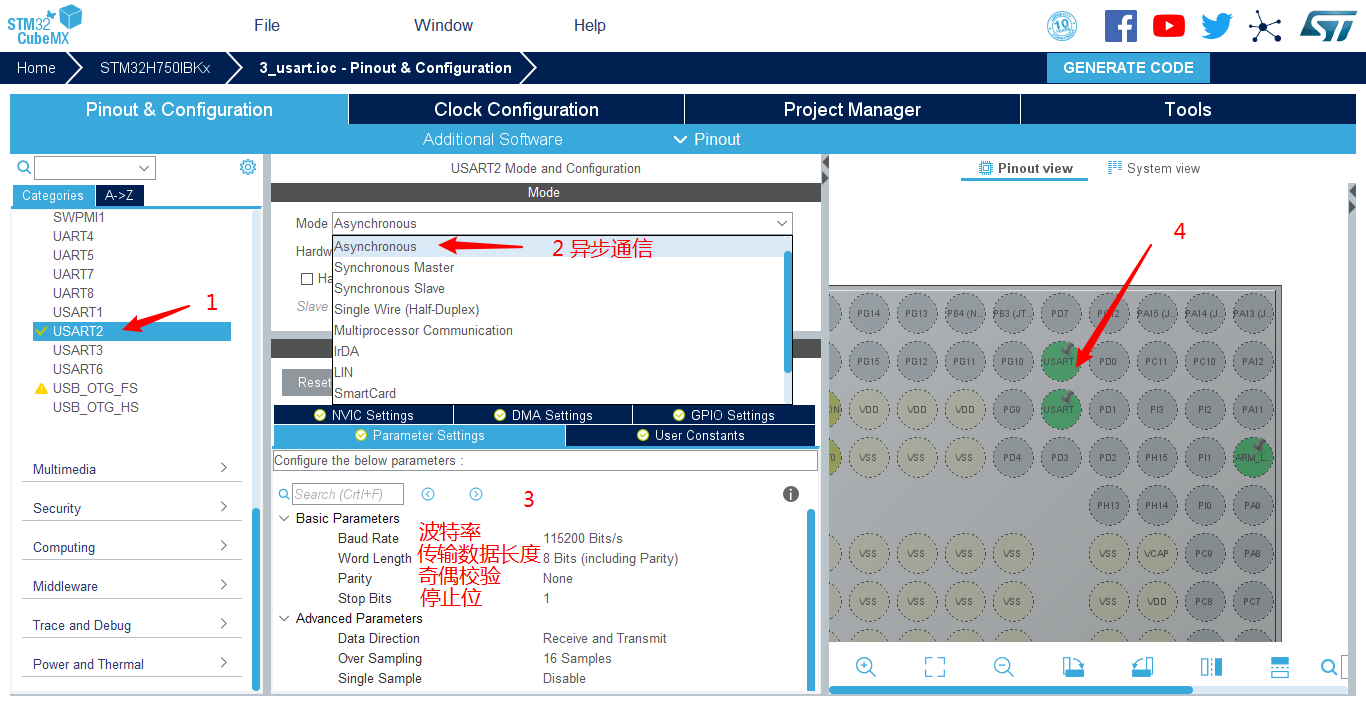Click the parameter search input field

(348, 494)
